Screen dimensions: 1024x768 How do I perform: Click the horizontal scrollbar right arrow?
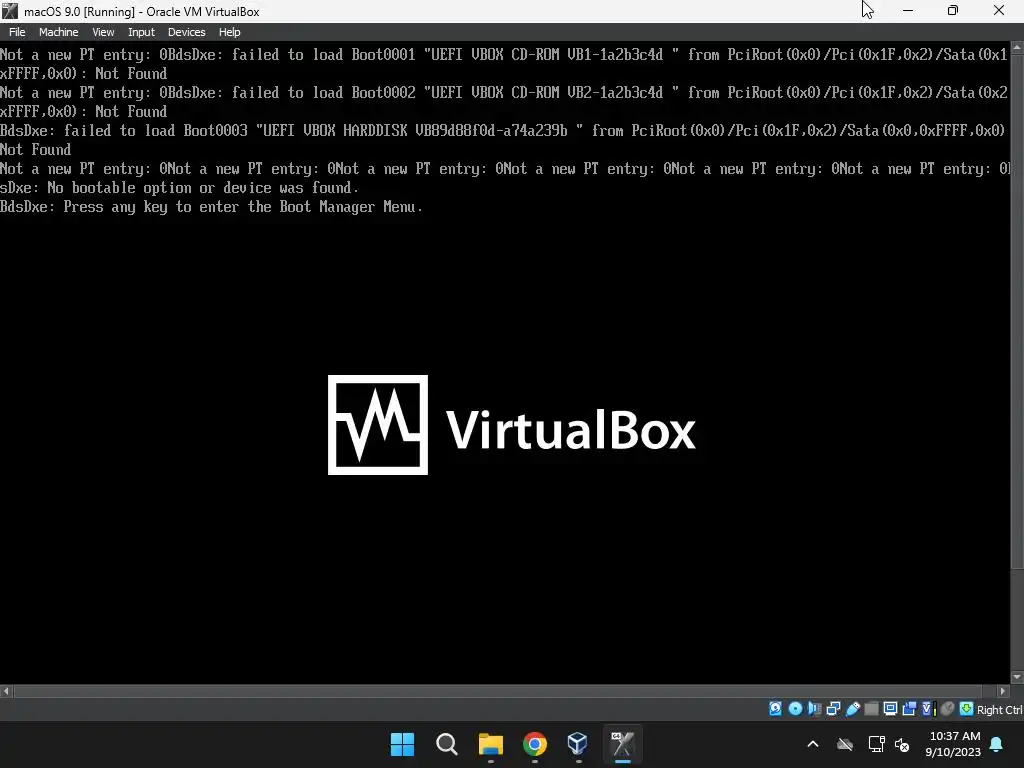1004,691
